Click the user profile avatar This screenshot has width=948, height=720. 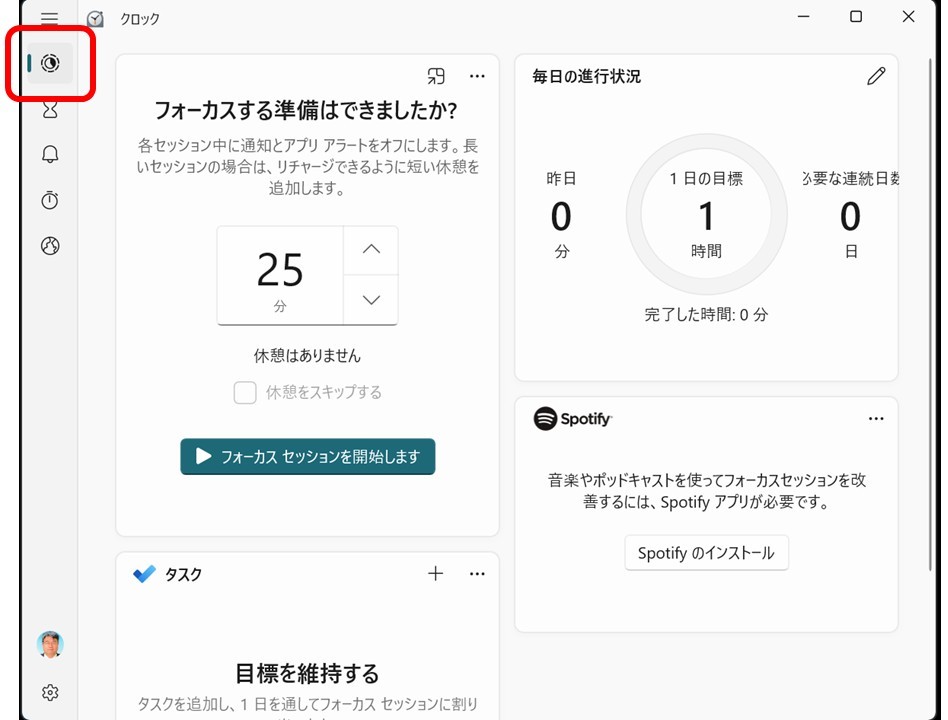[50, 645]
